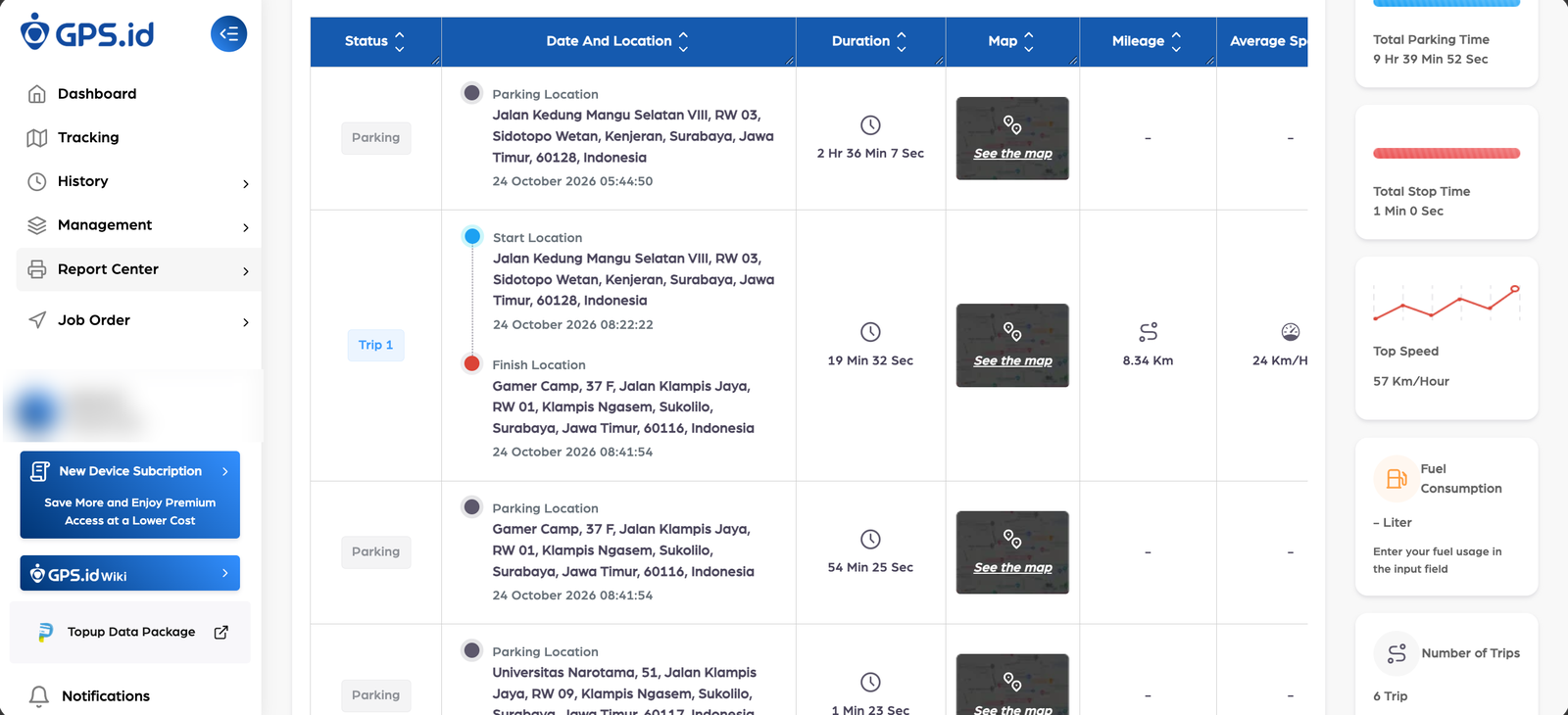This screenshot has height=715, width=1568.
Task: Click the Fuel Consumption pump icon
Action: click(x=1396, y=479)
